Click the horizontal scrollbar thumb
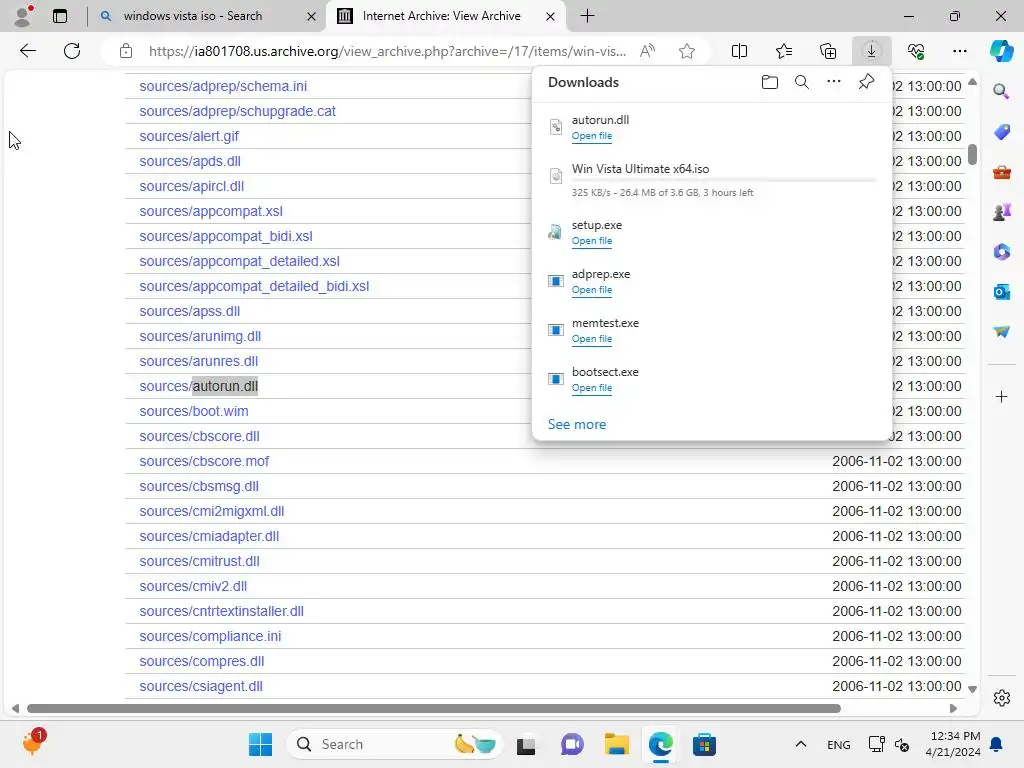The height and width of the screenshot is (768, 1024). point(434,709)
